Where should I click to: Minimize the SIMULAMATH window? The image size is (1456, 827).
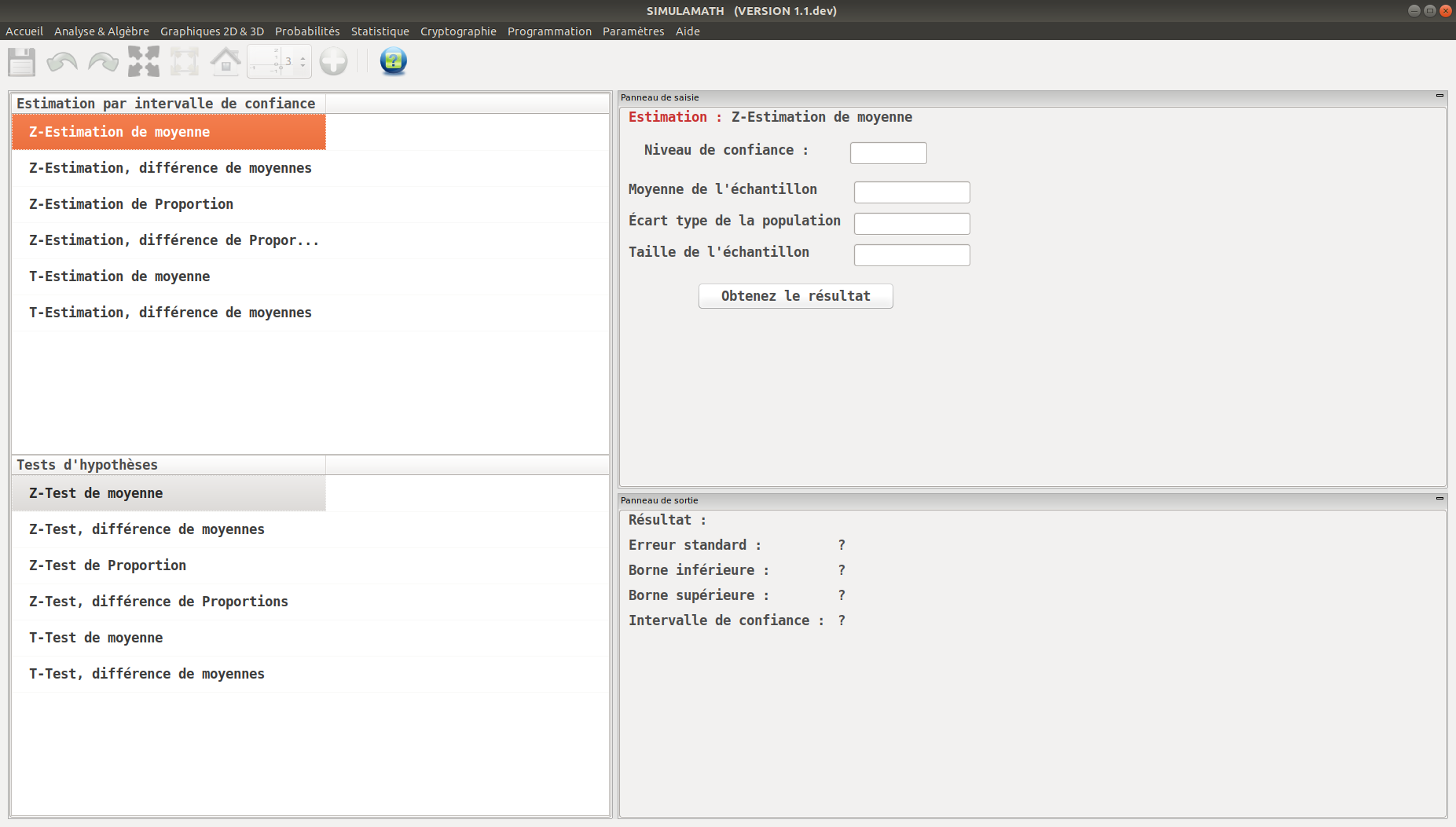[1414, 11]
